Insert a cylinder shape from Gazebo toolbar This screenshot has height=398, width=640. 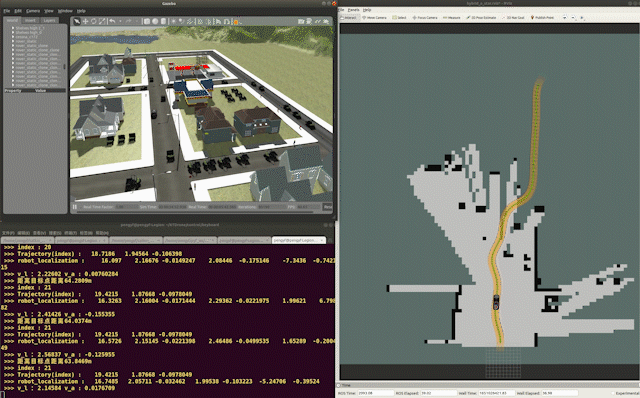163,21
